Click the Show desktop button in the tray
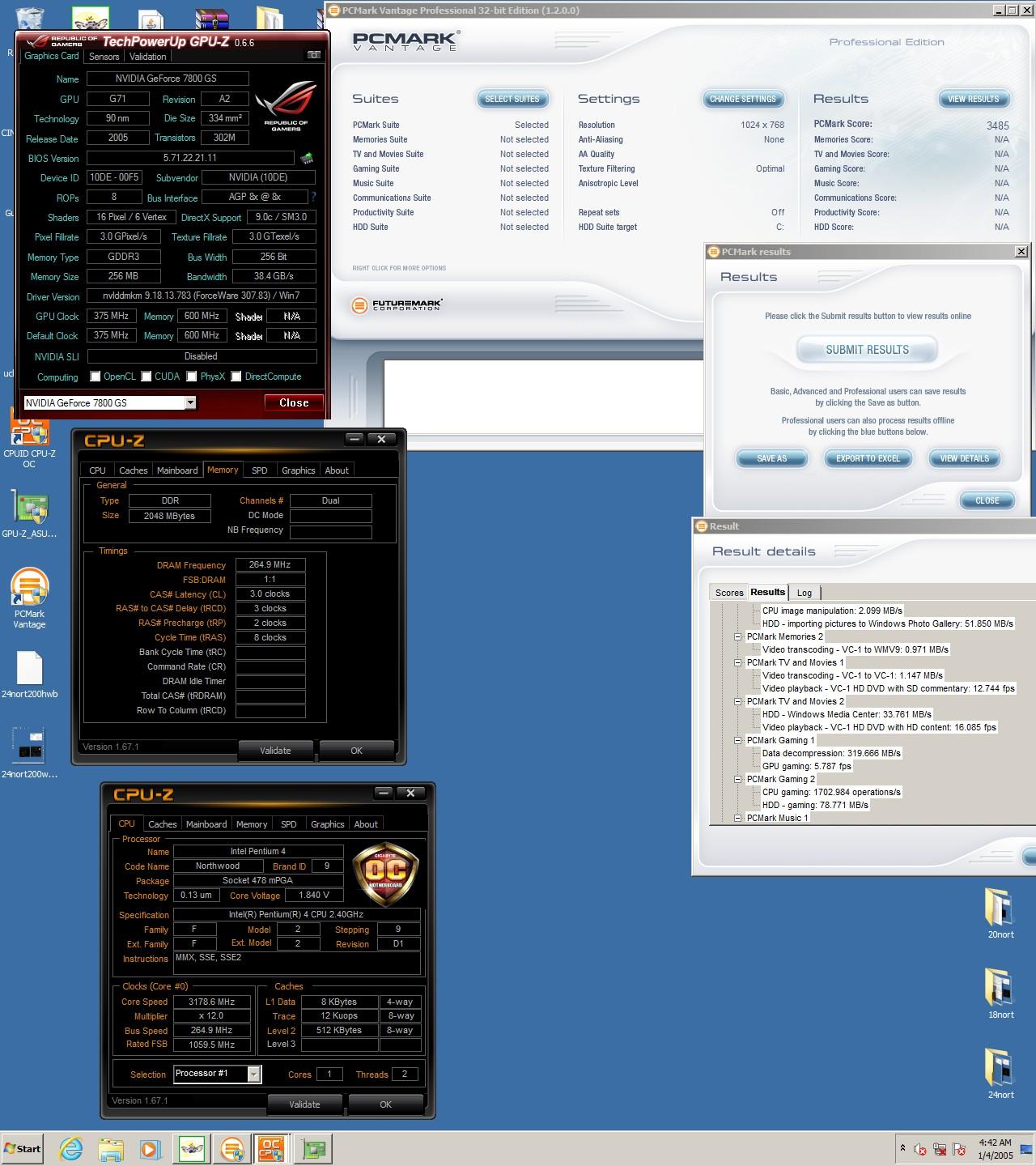Image resolution: width=1036 pixels, height=1166 pixels. click(1026, 1149)
